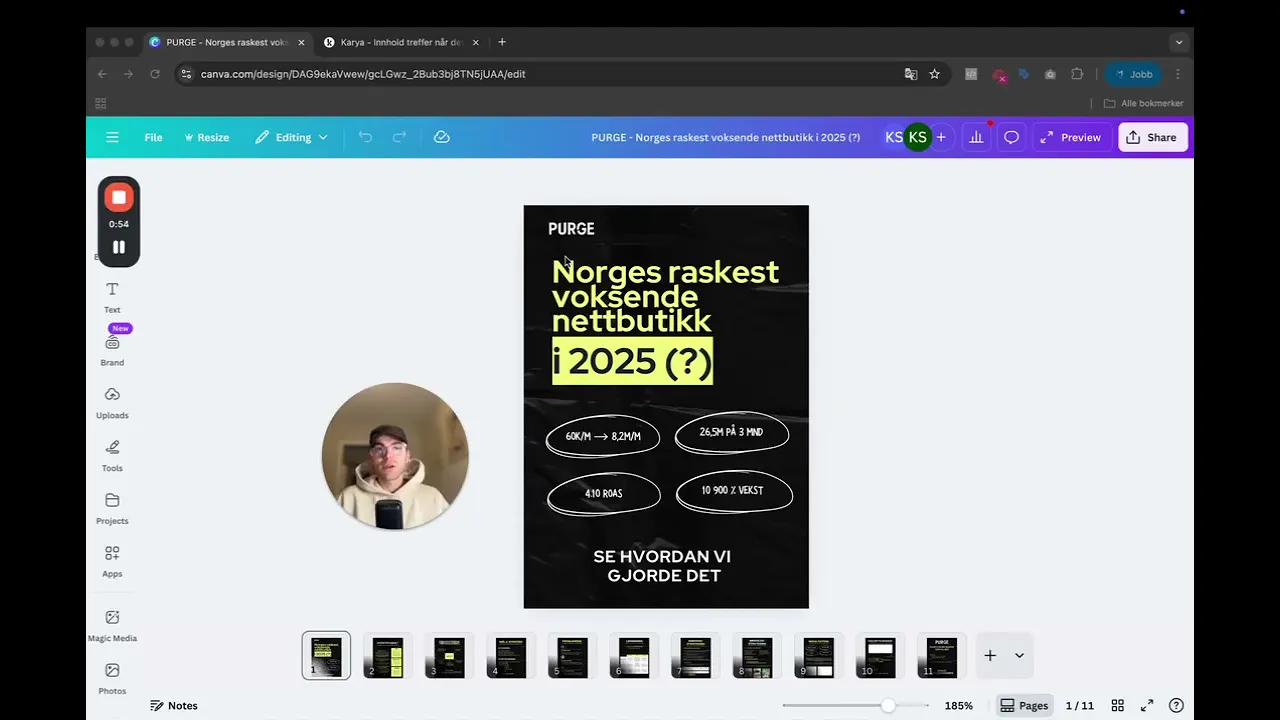Add people with the plus icon
The width and height of the screenshot is (1280, 720).
pyautogui.click(x=941, y=137)
